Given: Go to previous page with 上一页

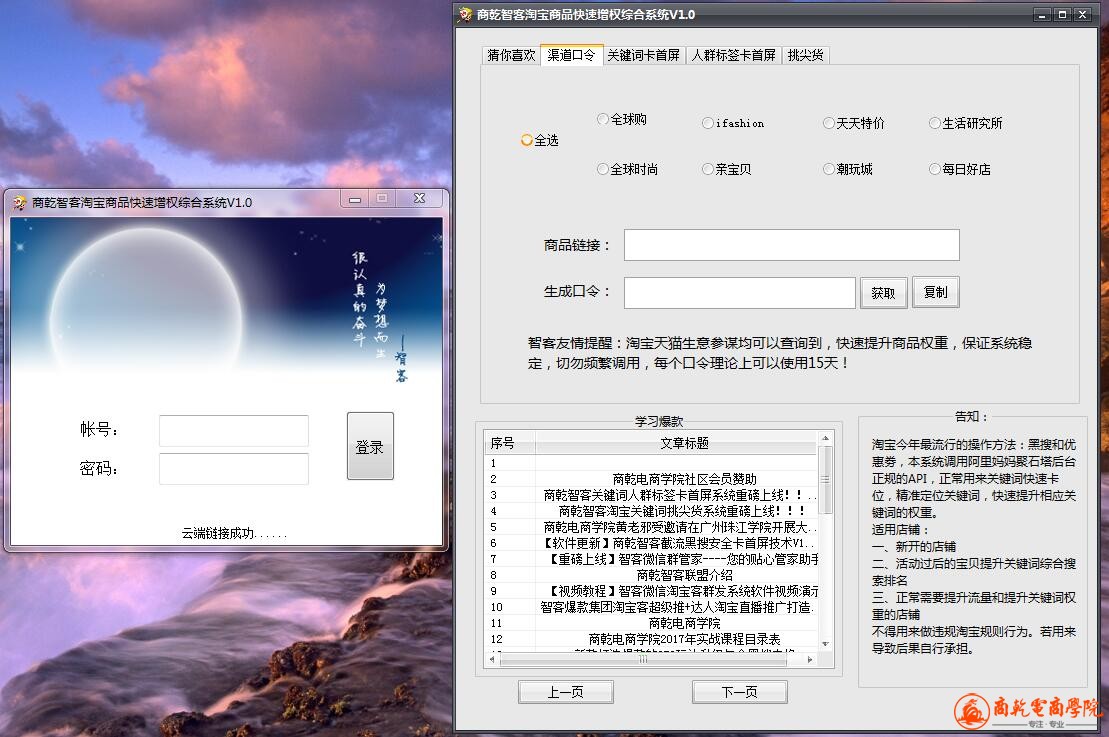Looking at the screenshot, I should (566, 692).
